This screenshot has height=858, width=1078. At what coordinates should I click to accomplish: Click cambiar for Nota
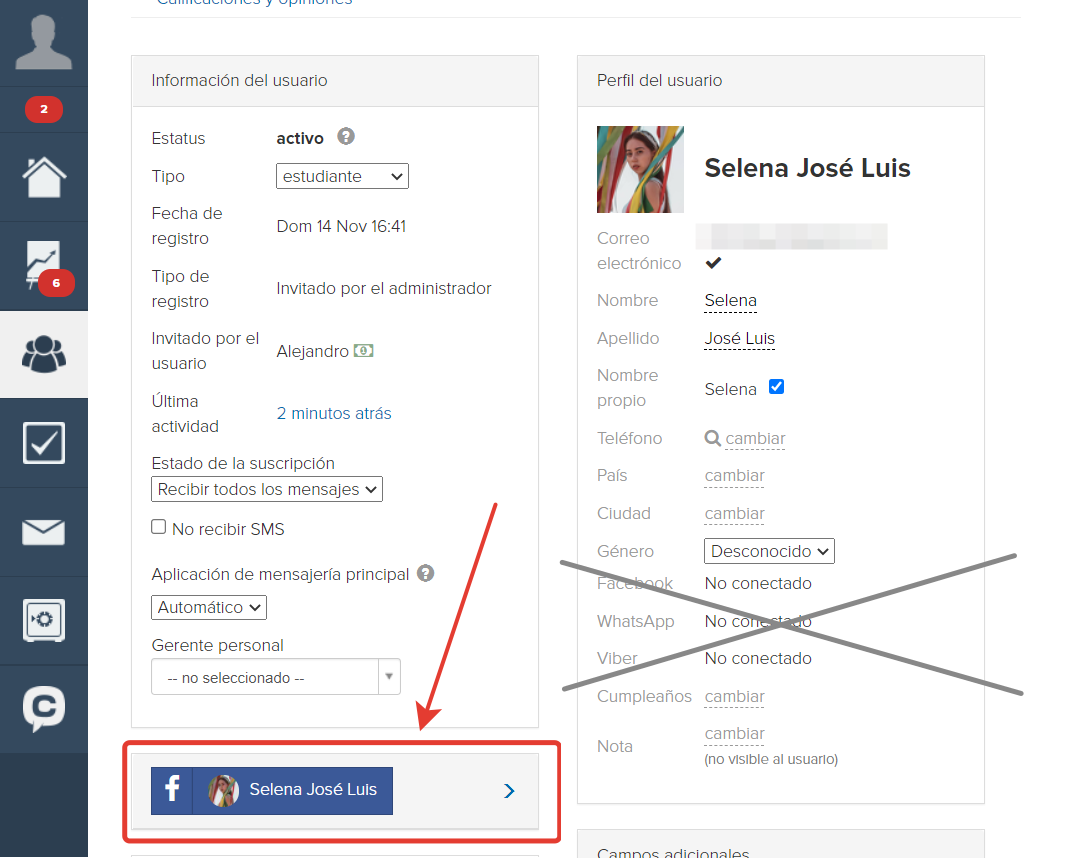735,734
